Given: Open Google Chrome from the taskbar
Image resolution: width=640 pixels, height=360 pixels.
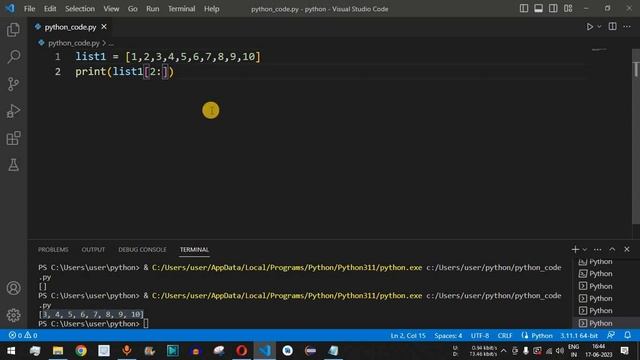Looking at the screenshot, I should point(81,351).
